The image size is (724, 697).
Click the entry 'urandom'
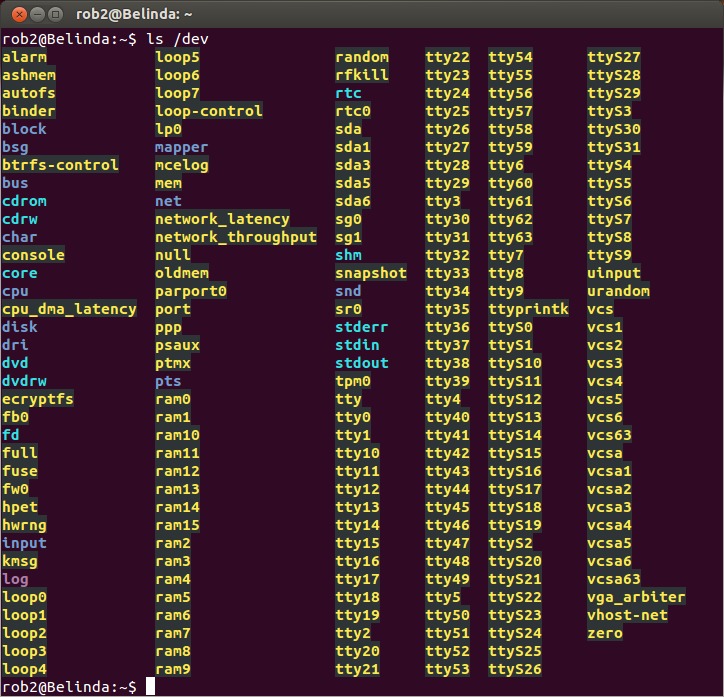point(619,291)
